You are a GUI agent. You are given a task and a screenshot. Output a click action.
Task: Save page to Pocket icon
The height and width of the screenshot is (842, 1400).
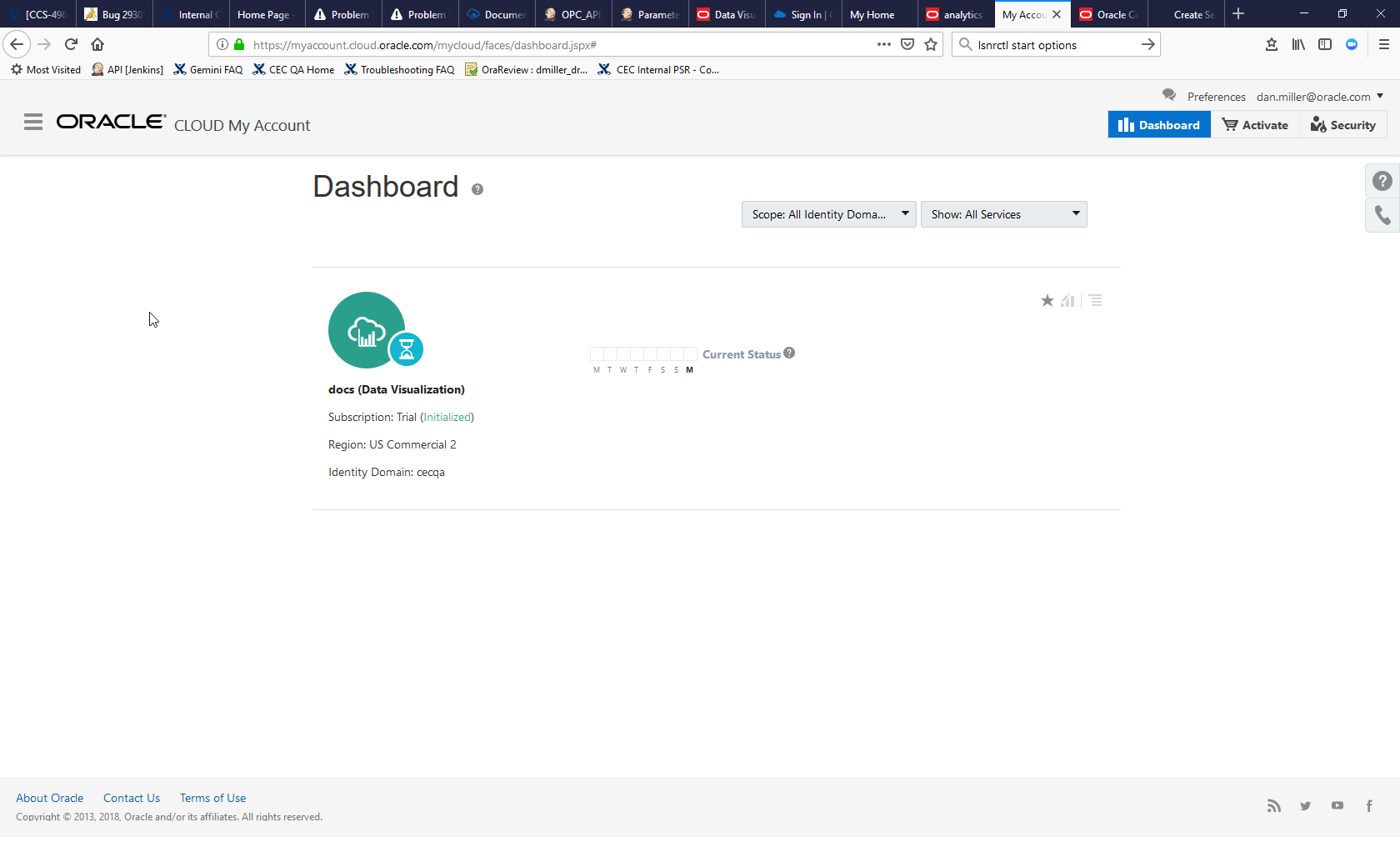click(x=907, y=44)
